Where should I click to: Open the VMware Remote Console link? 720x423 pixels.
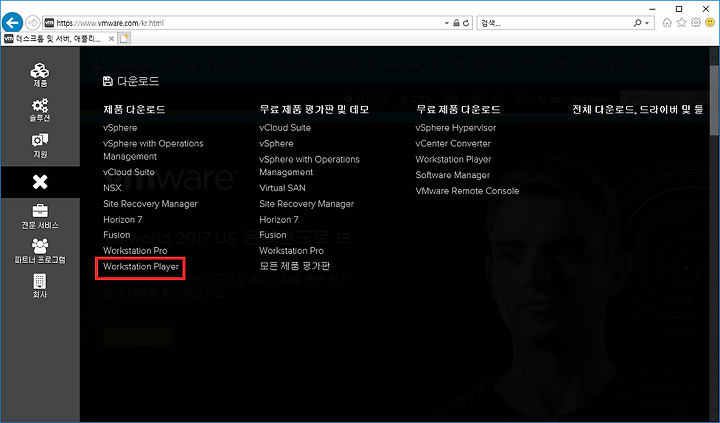[x=467, y=191]
